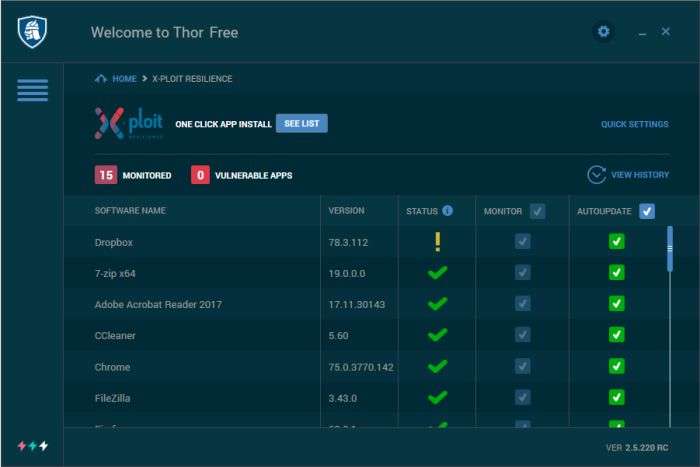Select the FileZilla row name
The height and width of the screenshot is (467, 700).
(x=112, y=398)
